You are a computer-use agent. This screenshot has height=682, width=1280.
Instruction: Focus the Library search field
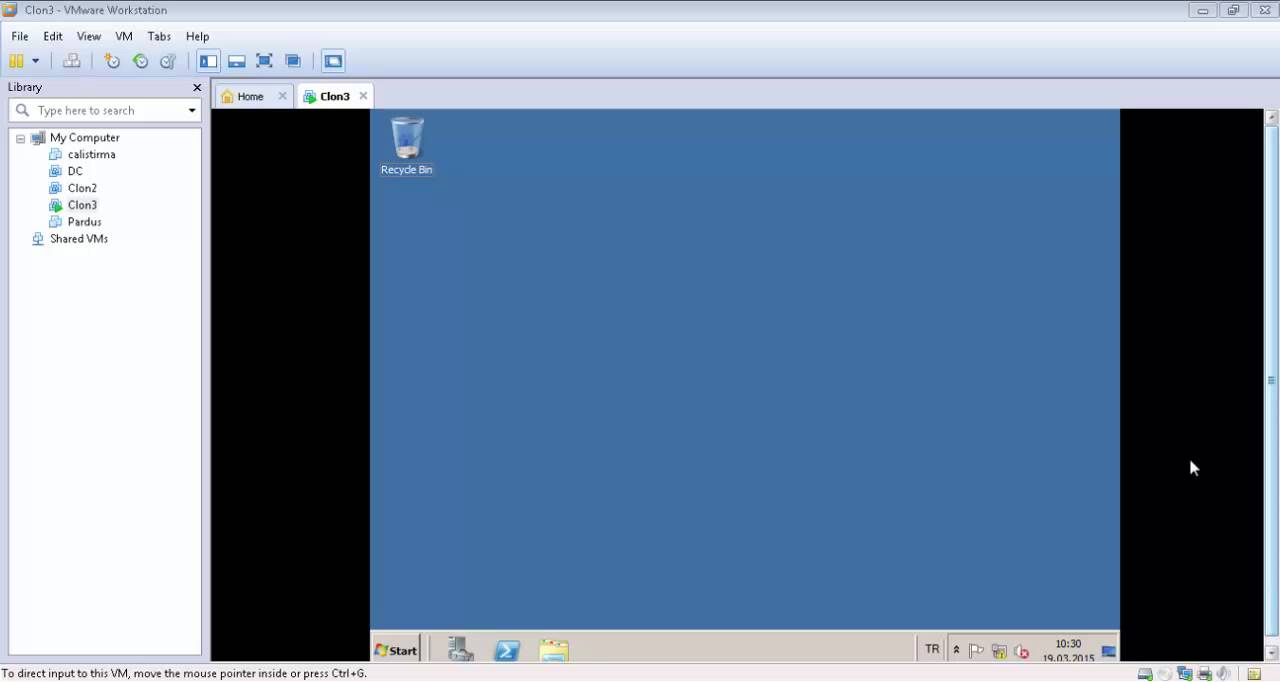[x=105, y=110]
